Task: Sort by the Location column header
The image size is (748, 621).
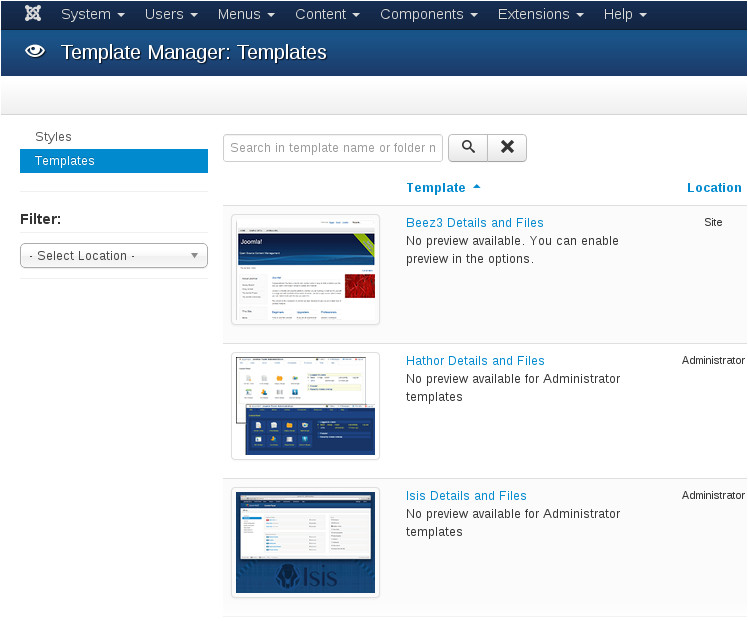Action: [x=714, y=188]
